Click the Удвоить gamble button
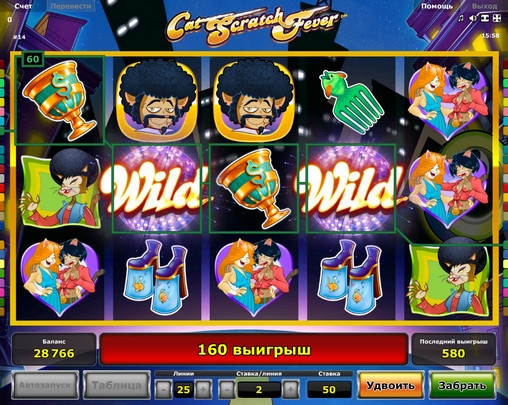This screenshot has height=405, width=508. [390, 386]
